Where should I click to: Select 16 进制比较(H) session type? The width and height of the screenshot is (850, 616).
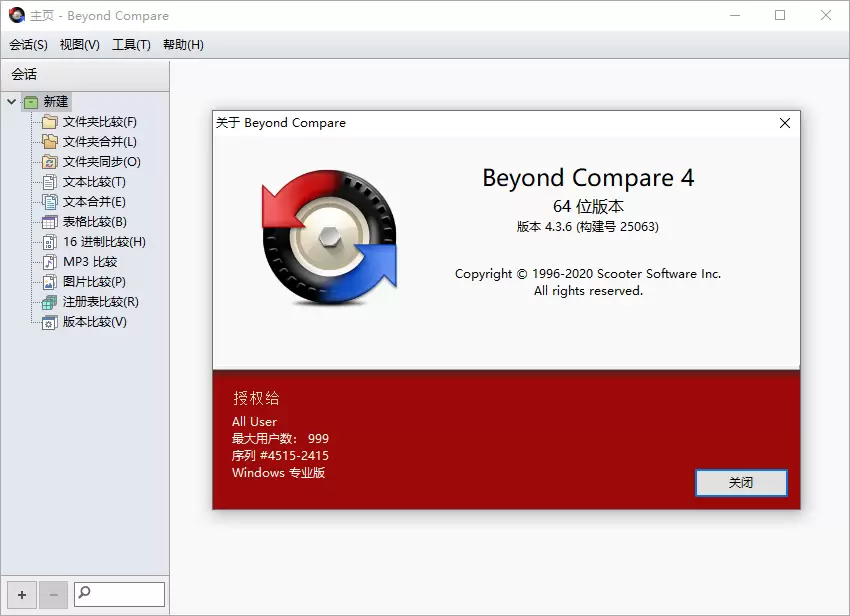(x=104, y=242)
